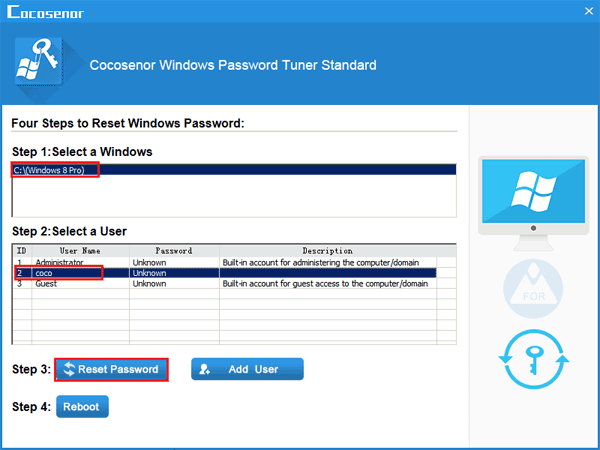The width and height of the screenshot is (600, 450).
Task: Select the coco user row
Action: click(225, 273)
